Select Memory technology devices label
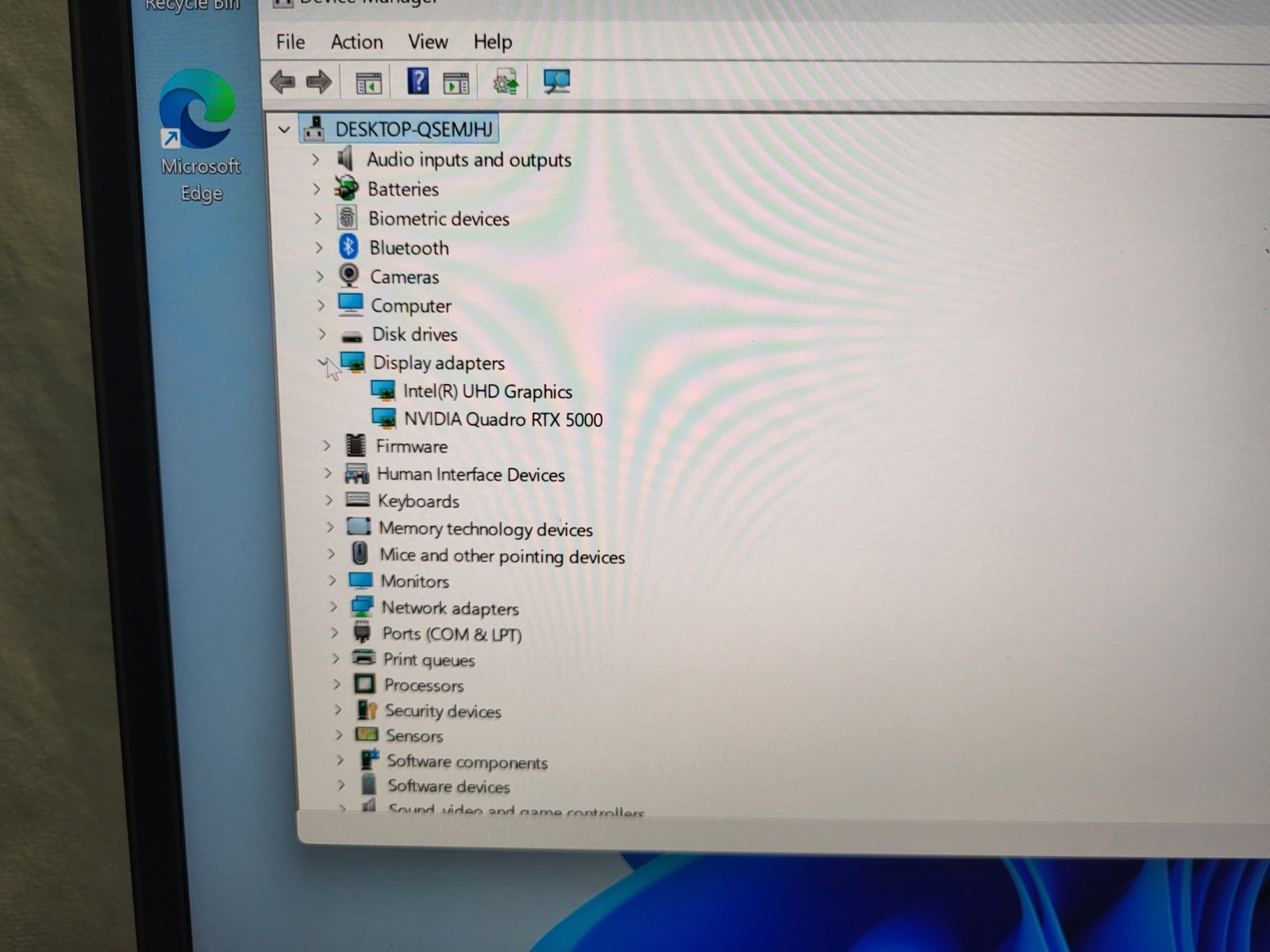The width and height of the screenshot is (1270, 952). [486, 528]
